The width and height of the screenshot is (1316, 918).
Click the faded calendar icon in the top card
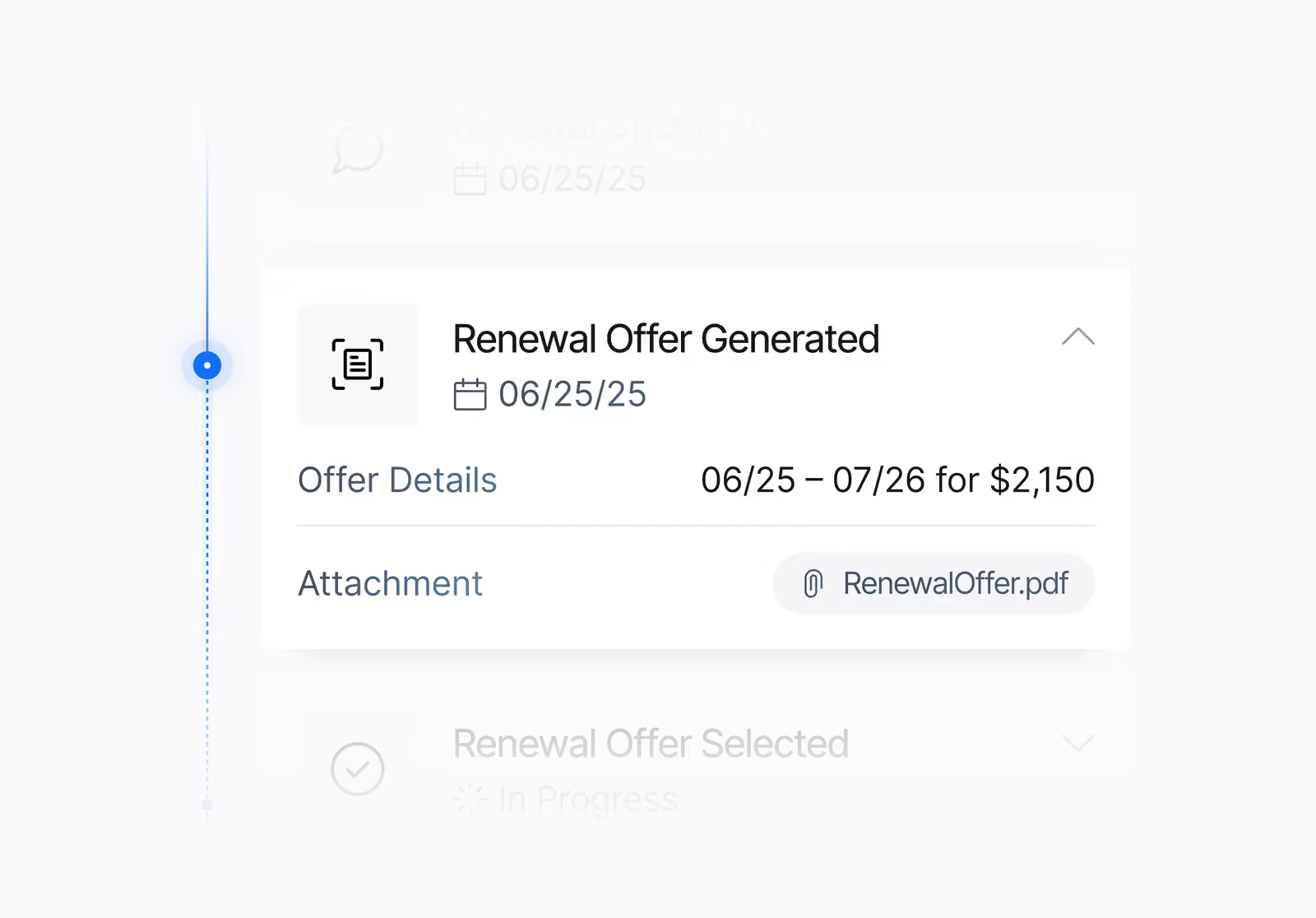pyautogui.click(x=470, y=178)
